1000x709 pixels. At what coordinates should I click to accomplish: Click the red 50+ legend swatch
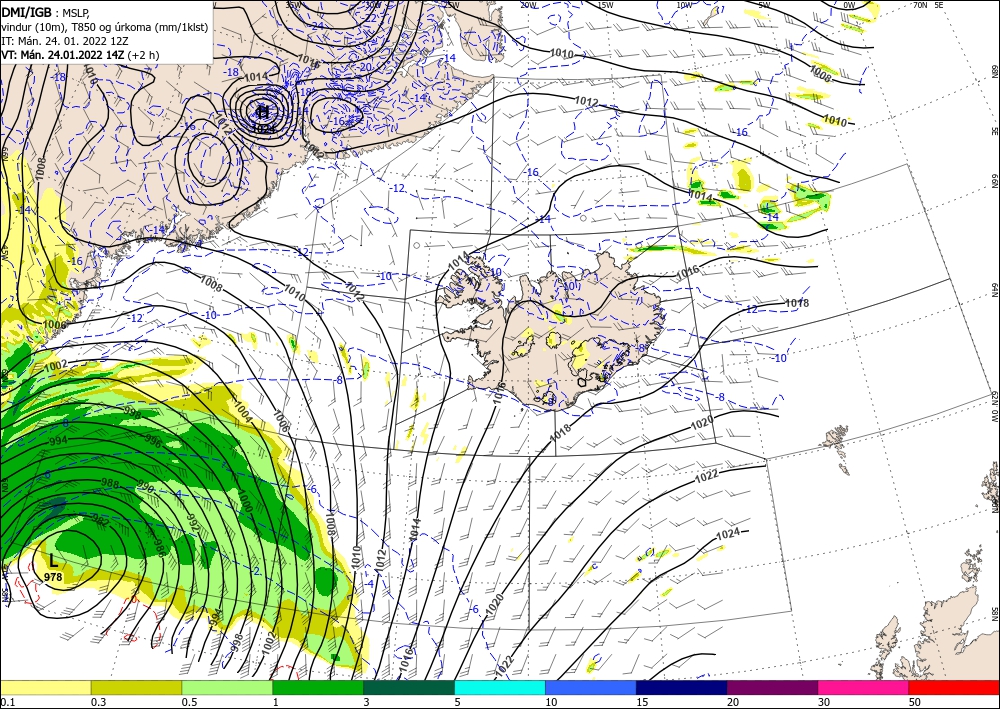[954, 687]
